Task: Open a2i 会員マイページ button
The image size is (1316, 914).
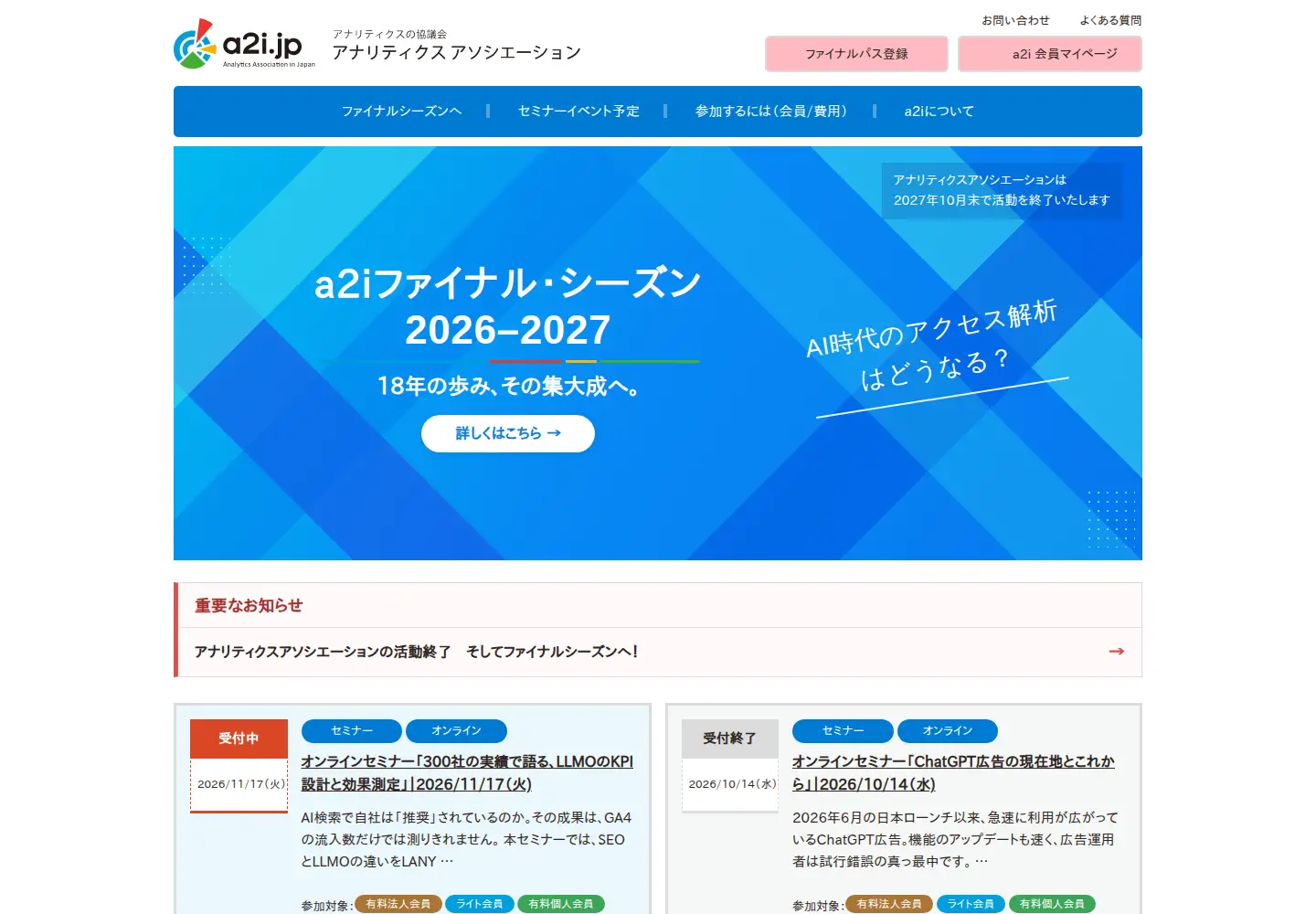Action: point(1050,54)
